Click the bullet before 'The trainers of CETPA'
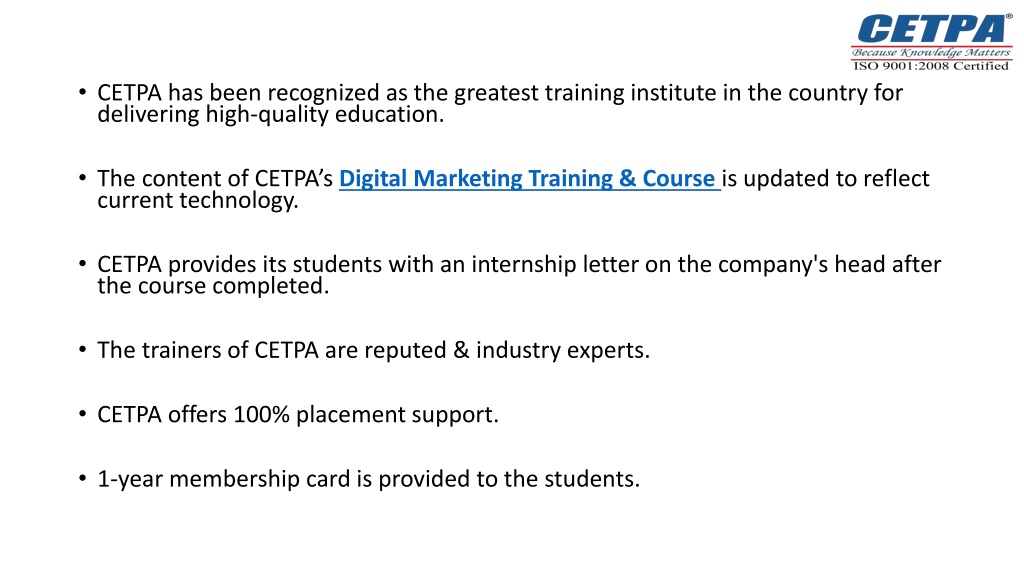 [82, 349]
